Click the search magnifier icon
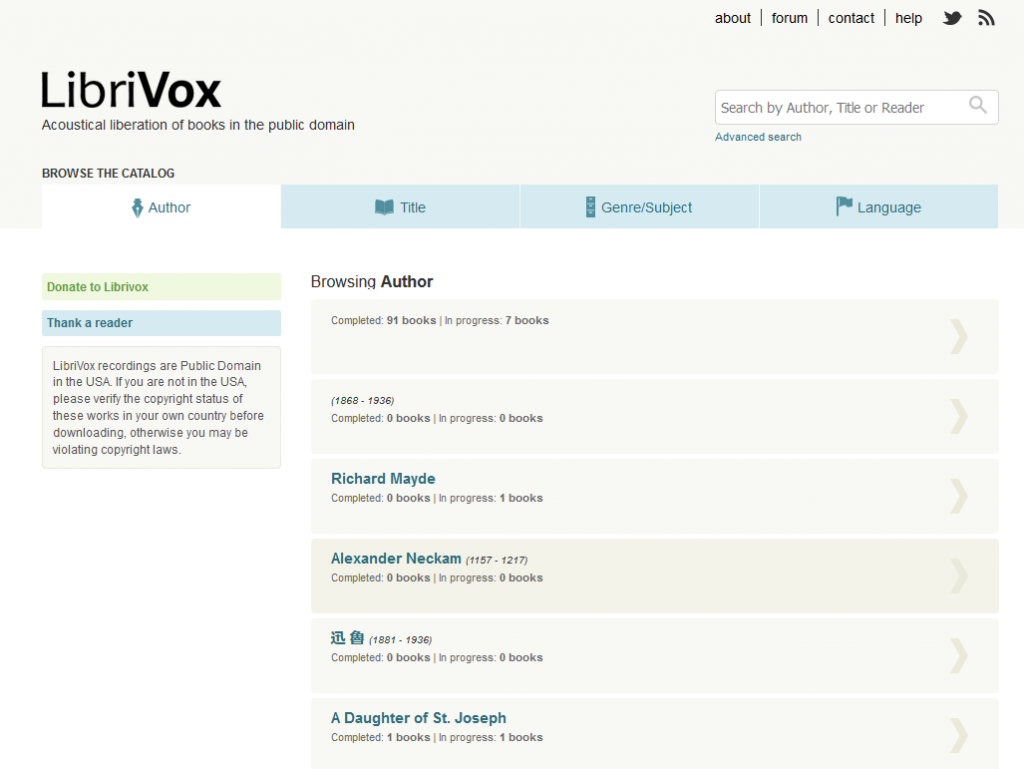 (x=978, y=104)
